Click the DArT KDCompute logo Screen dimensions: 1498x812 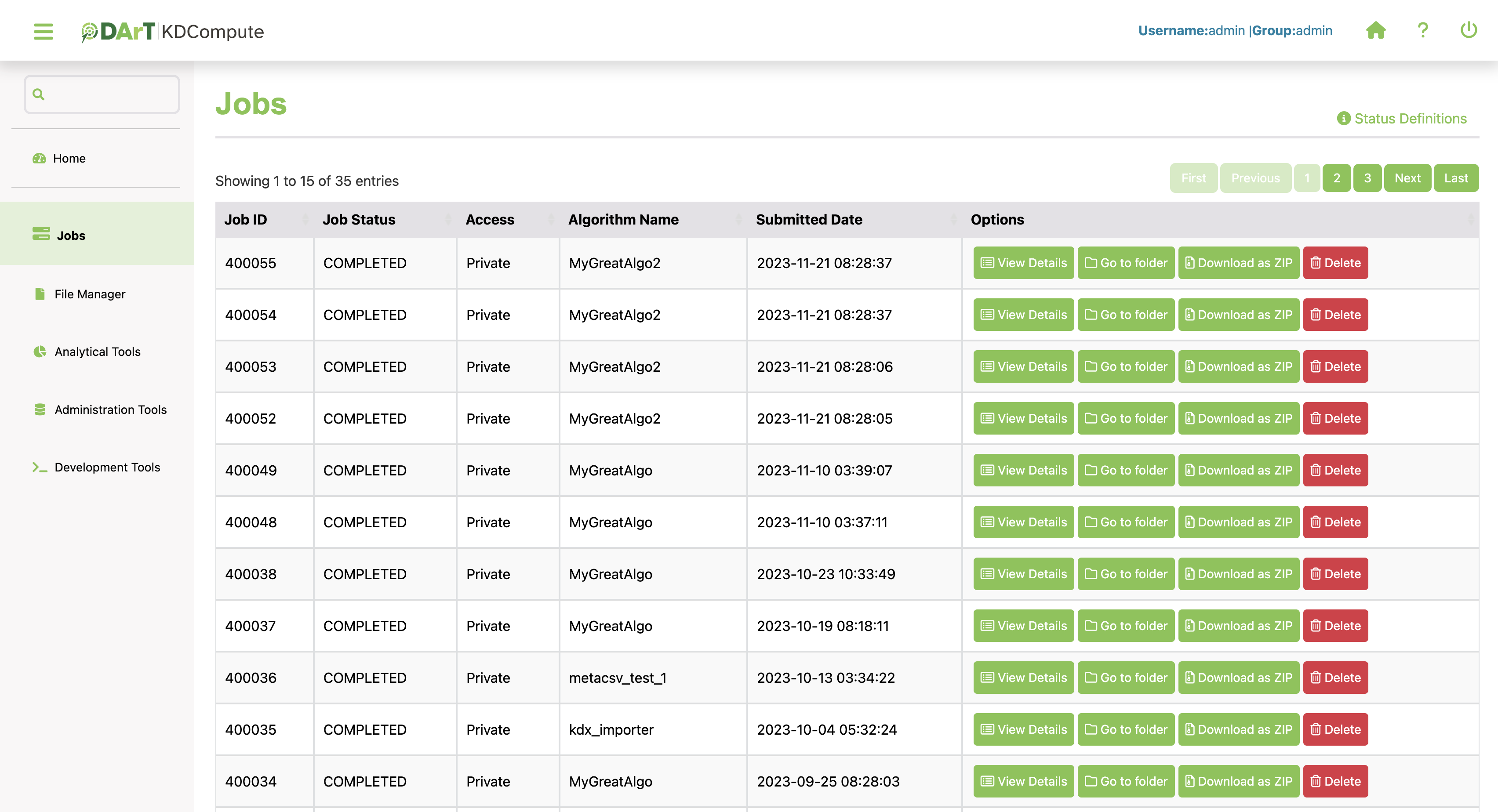coord(172,31)
